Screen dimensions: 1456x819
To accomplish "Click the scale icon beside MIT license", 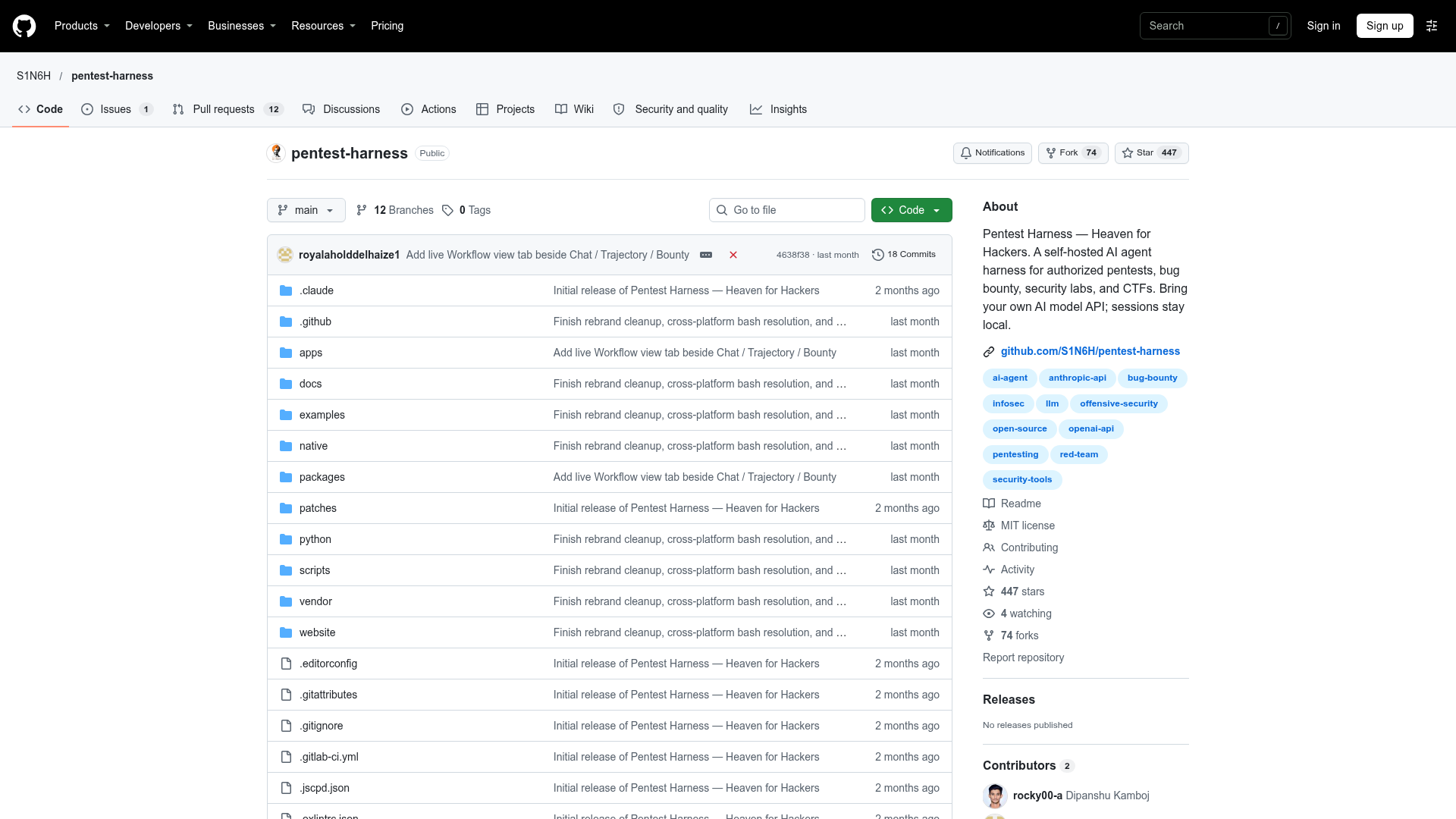I will [989, 526].
